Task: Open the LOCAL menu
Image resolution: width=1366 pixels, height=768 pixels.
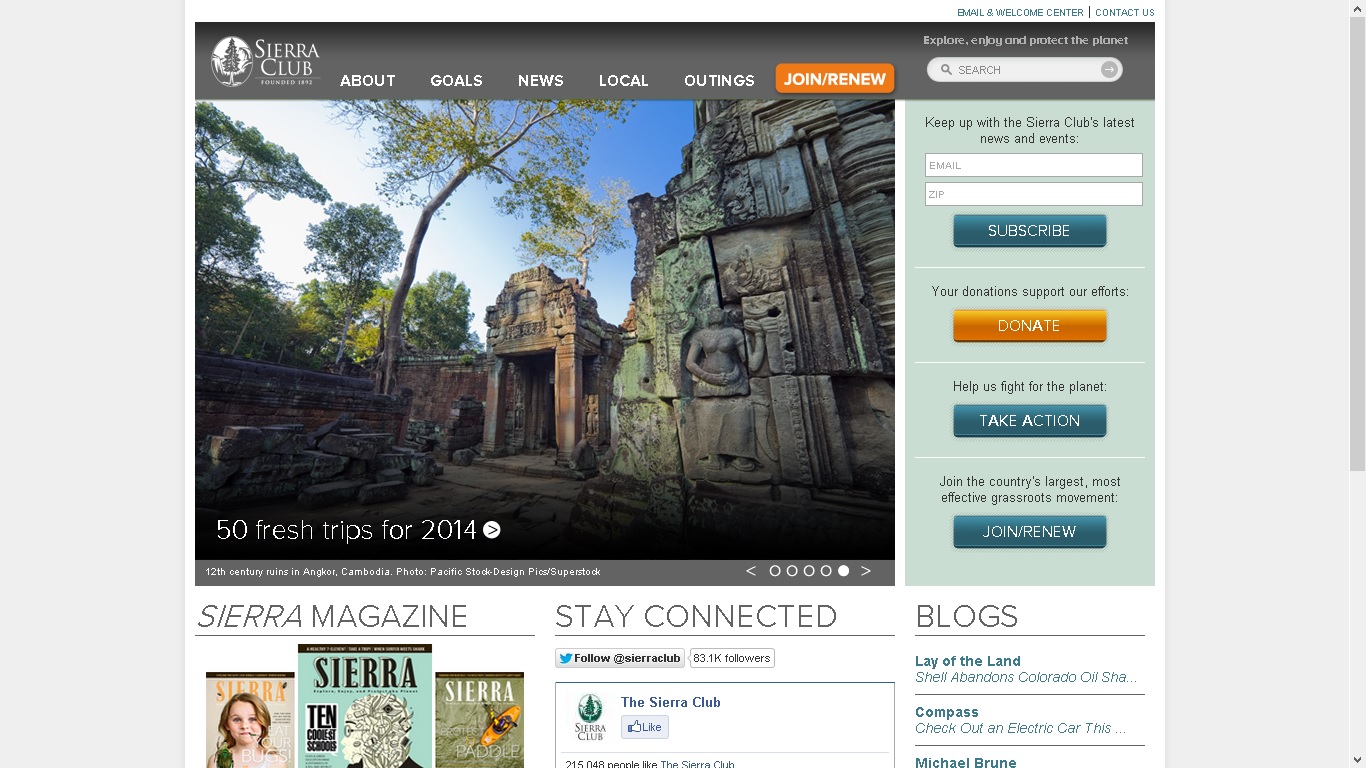Action: [x=624, y=81]
